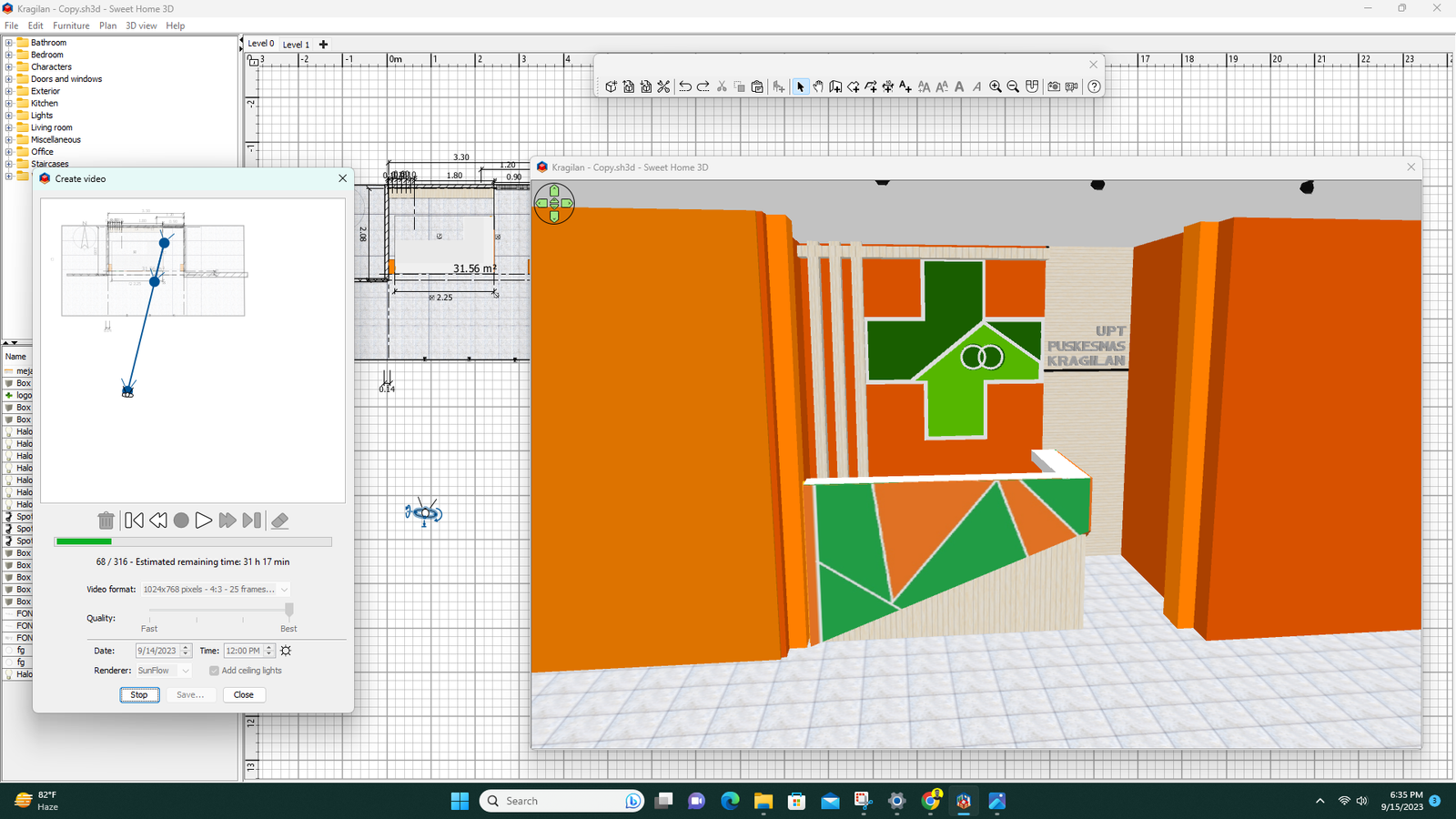Open the Renderer dropdown

pyautogui.click(x=164, y=671)
